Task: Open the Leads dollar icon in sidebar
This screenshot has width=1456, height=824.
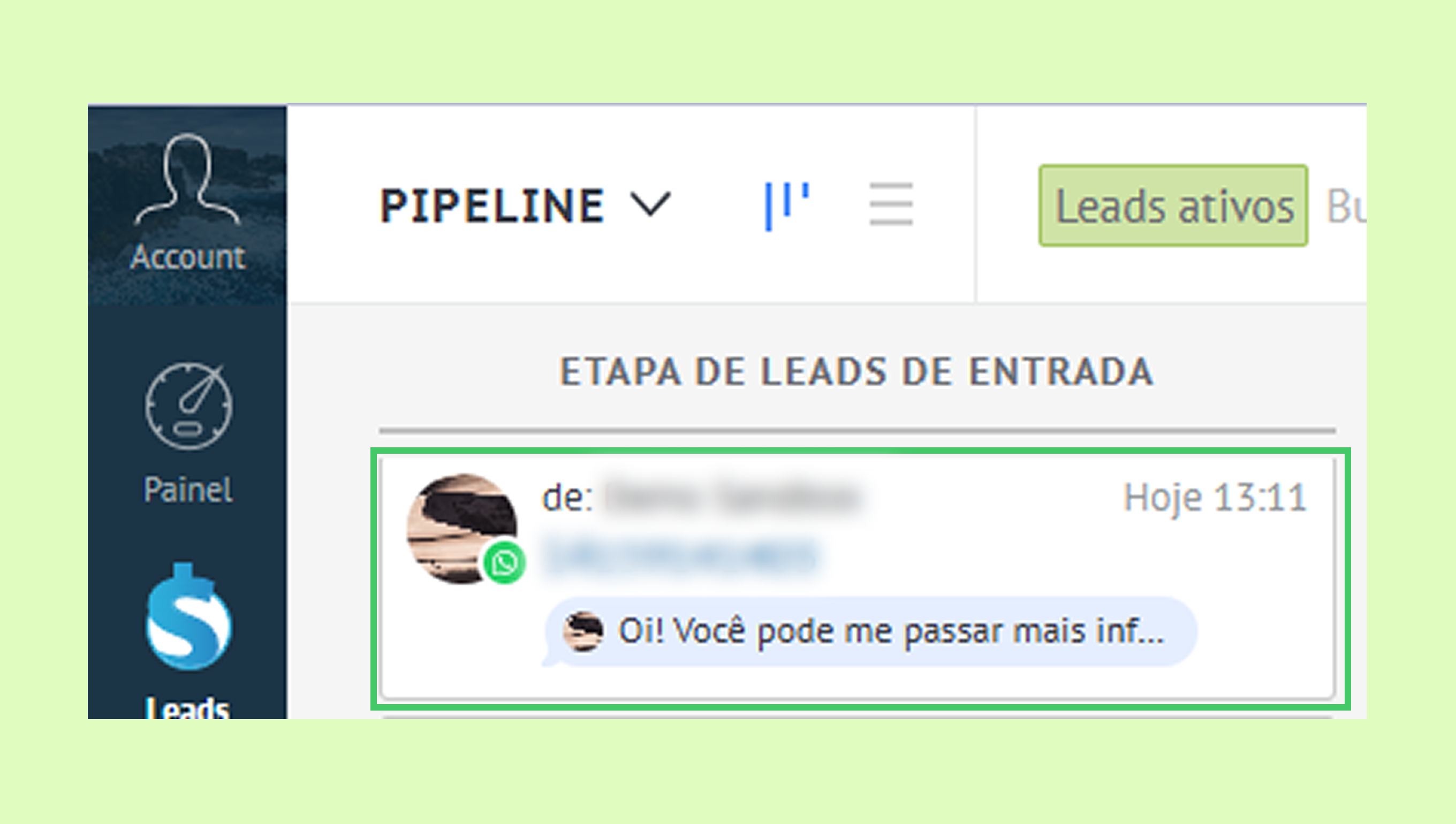Action: pyautogui.click(x=188, y=617)
